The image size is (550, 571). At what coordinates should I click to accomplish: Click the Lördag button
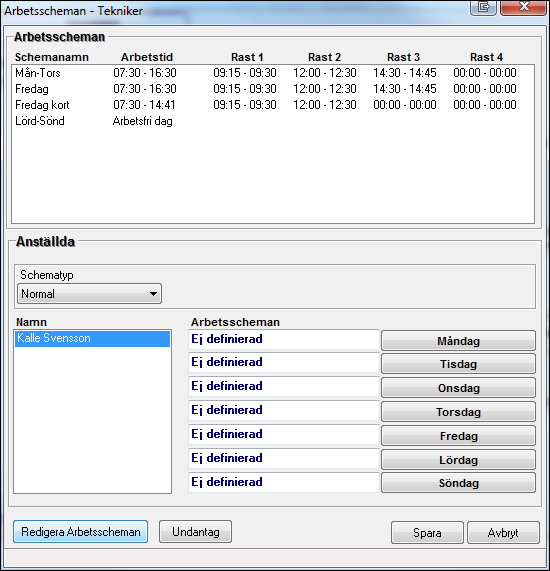pos(458,460)
